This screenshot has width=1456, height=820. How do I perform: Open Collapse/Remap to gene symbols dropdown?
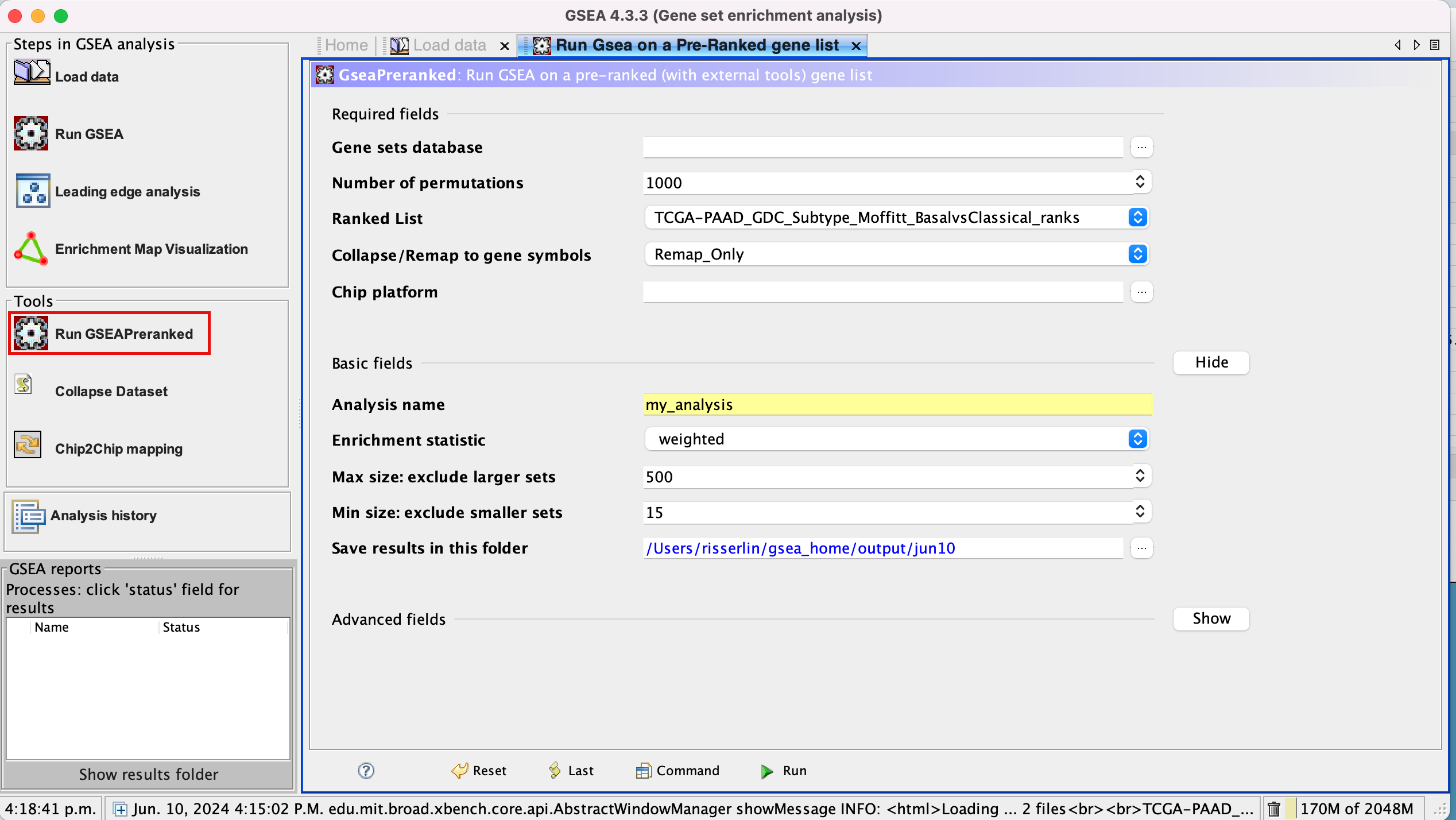pos(1137,254)
